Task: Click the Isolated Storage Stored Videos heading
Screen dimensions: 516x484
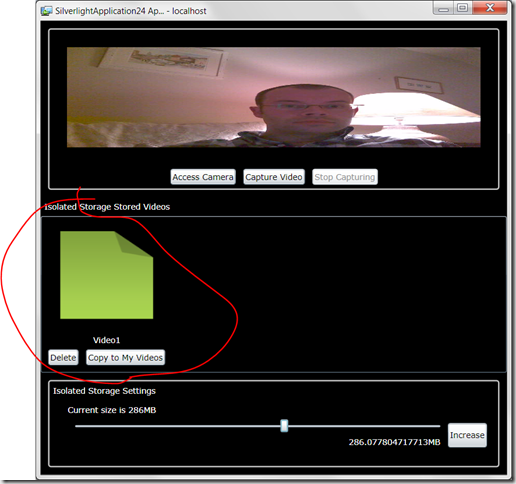Action: point(107,207)
